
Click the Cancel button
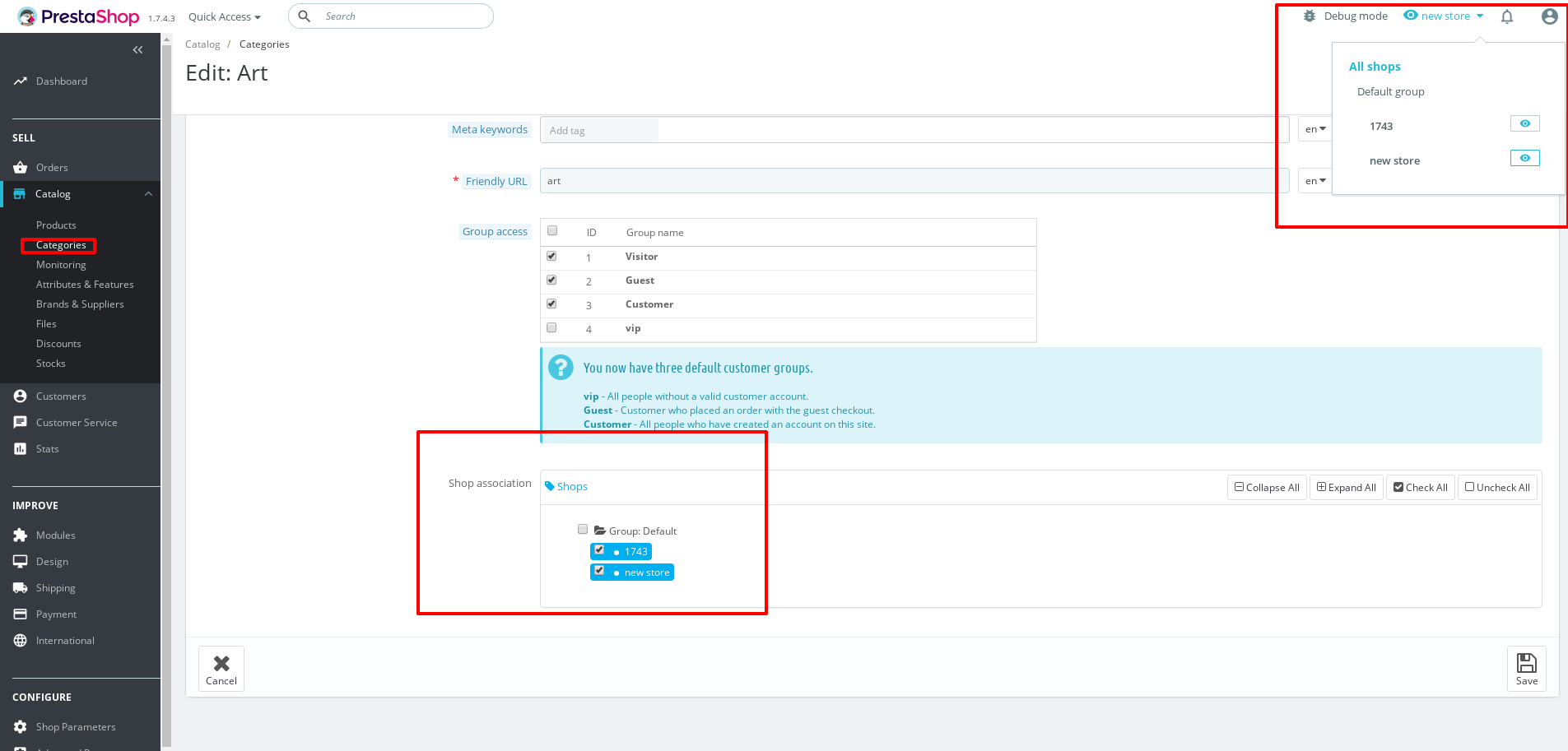click(x=221, y=669)
